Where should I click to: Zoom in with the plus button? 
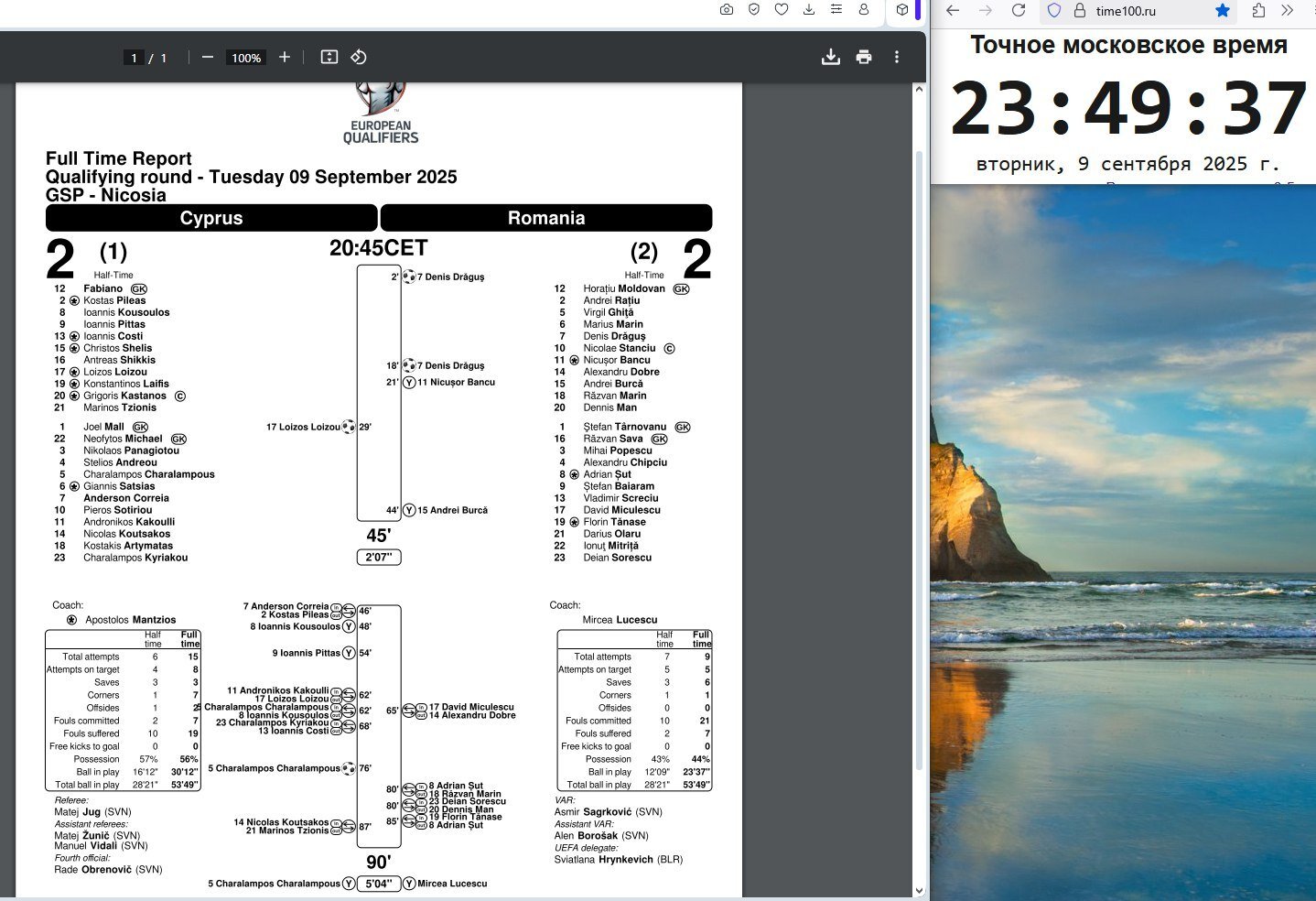pyautogui.click(x=285, y=57)
